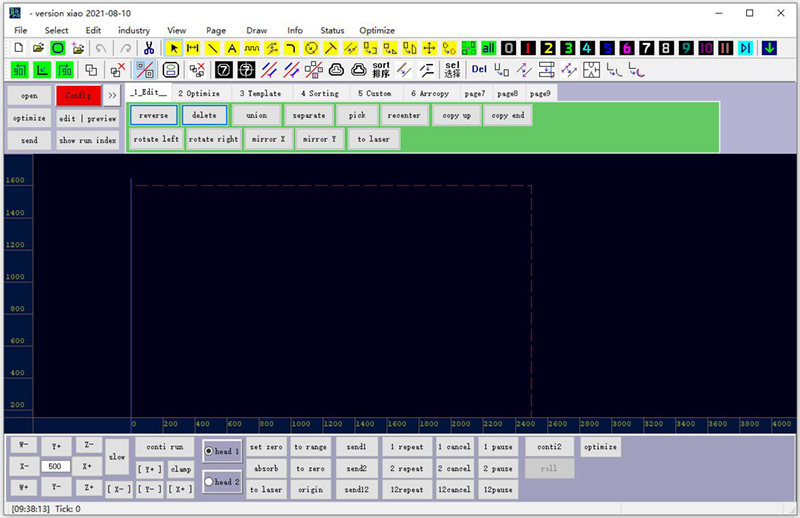
Task: Select the head 1 radio button
Action: tap(209, 451)
